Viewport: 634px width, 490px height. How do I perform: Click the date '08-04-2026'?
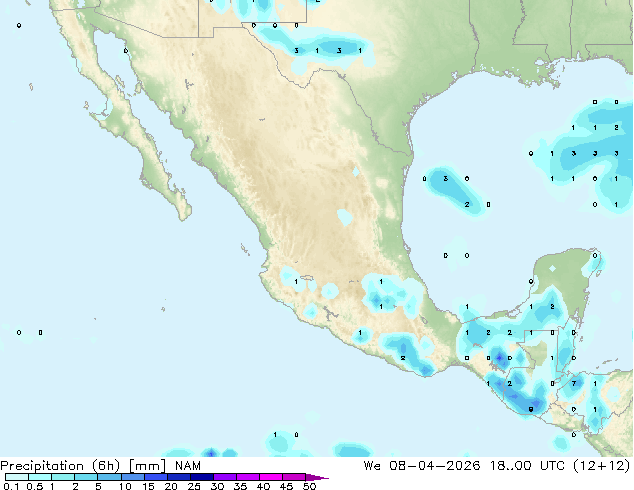point(435,466)
